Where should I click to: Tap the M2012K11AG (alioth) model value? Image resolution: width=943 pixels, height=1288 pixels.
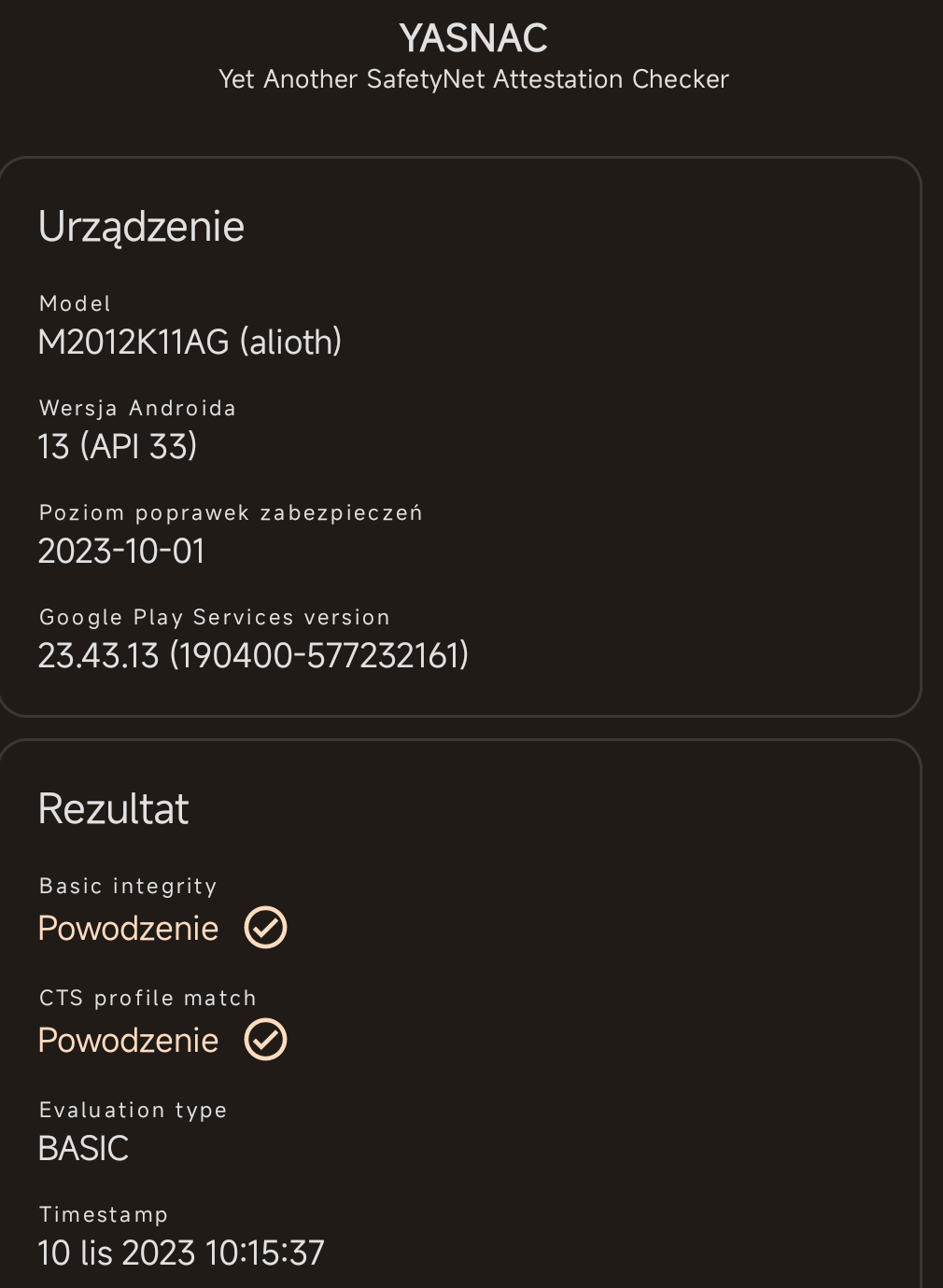point(190,343)
